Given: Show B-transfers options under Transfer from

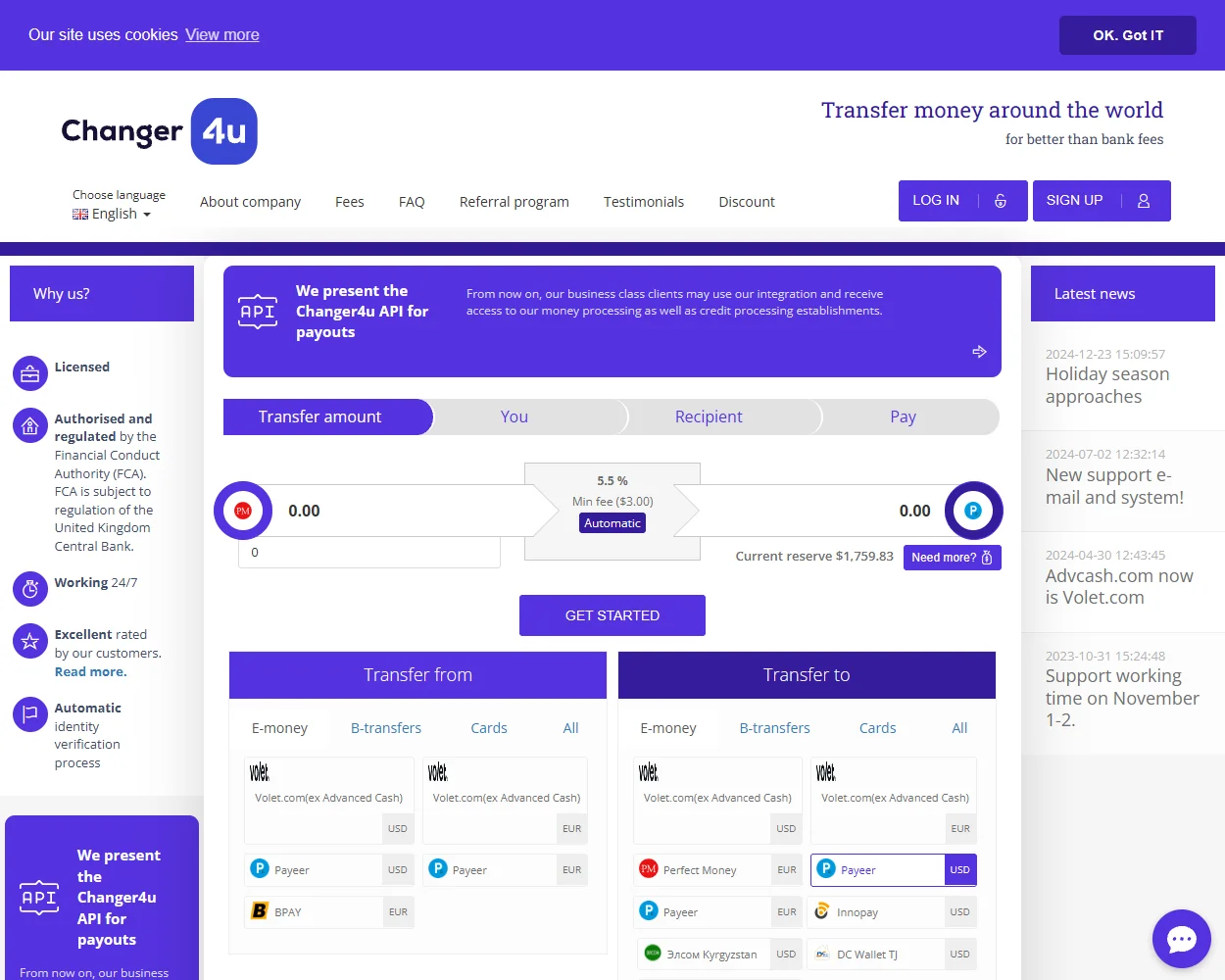Looking at the screenshot, I should tap(386, 728).
